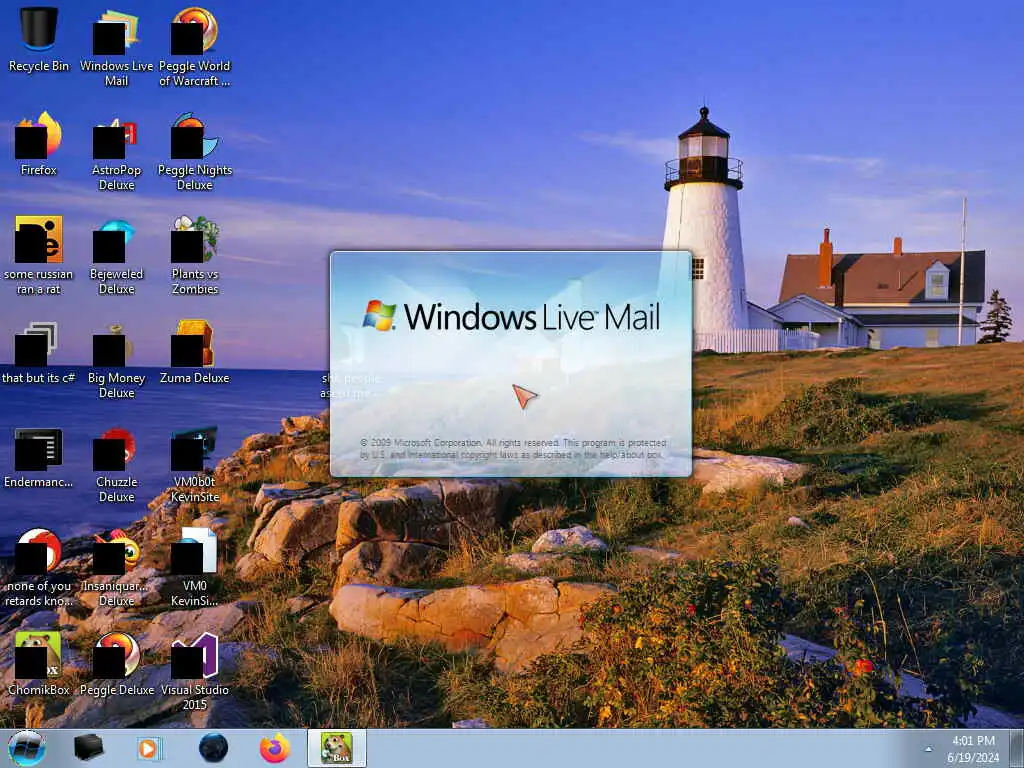Screen dimensions: 1024x768
Task: Switch to ChomikBox taskbar button
Action: [337, 748]
